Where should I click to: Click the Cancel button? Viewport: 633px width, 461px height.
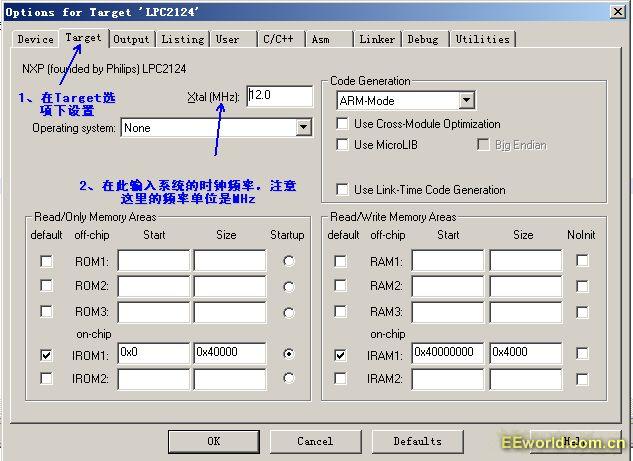315,441
